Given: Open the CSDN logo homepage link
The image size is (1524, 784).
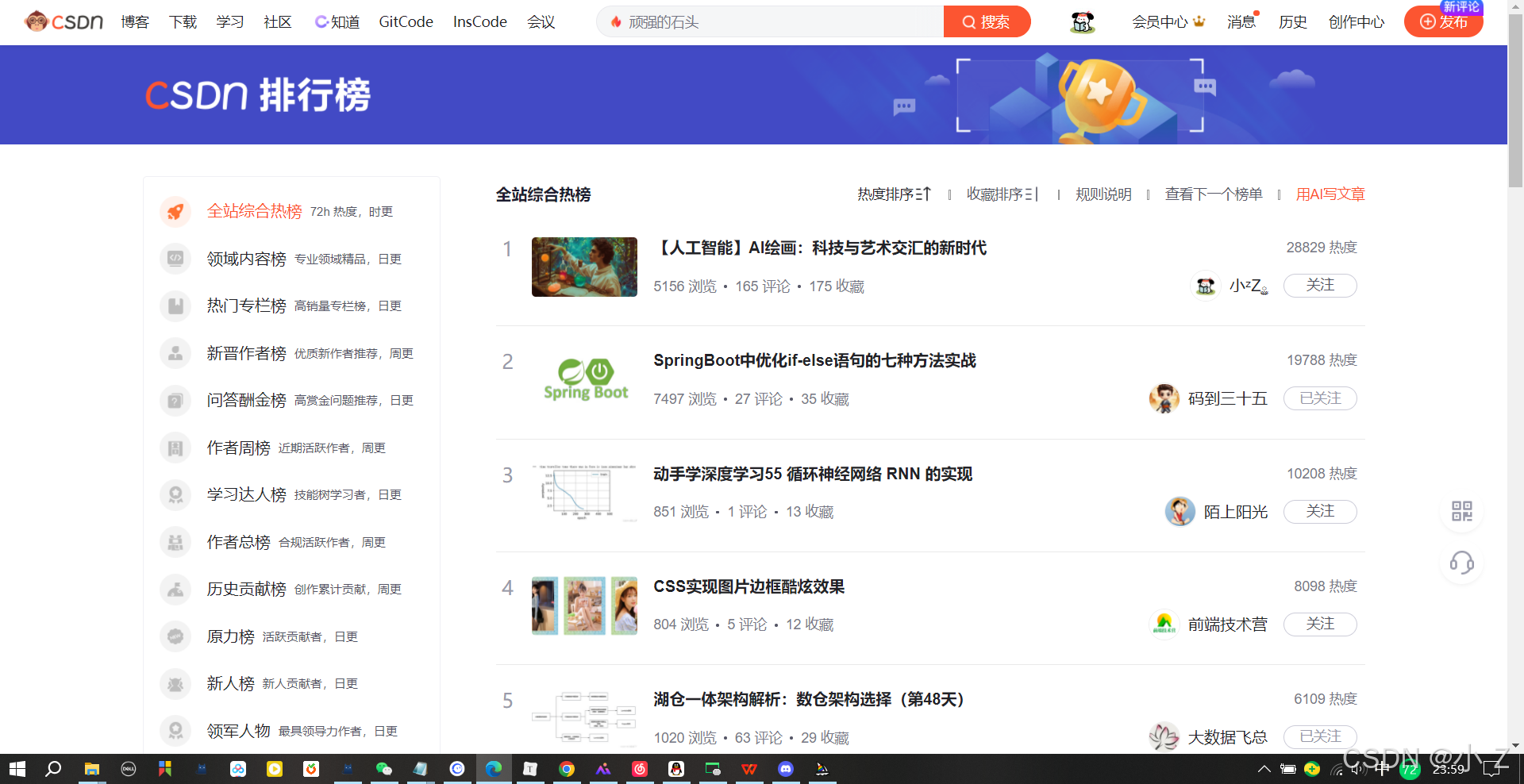Looking at the screenshot, I should point(64,21).
